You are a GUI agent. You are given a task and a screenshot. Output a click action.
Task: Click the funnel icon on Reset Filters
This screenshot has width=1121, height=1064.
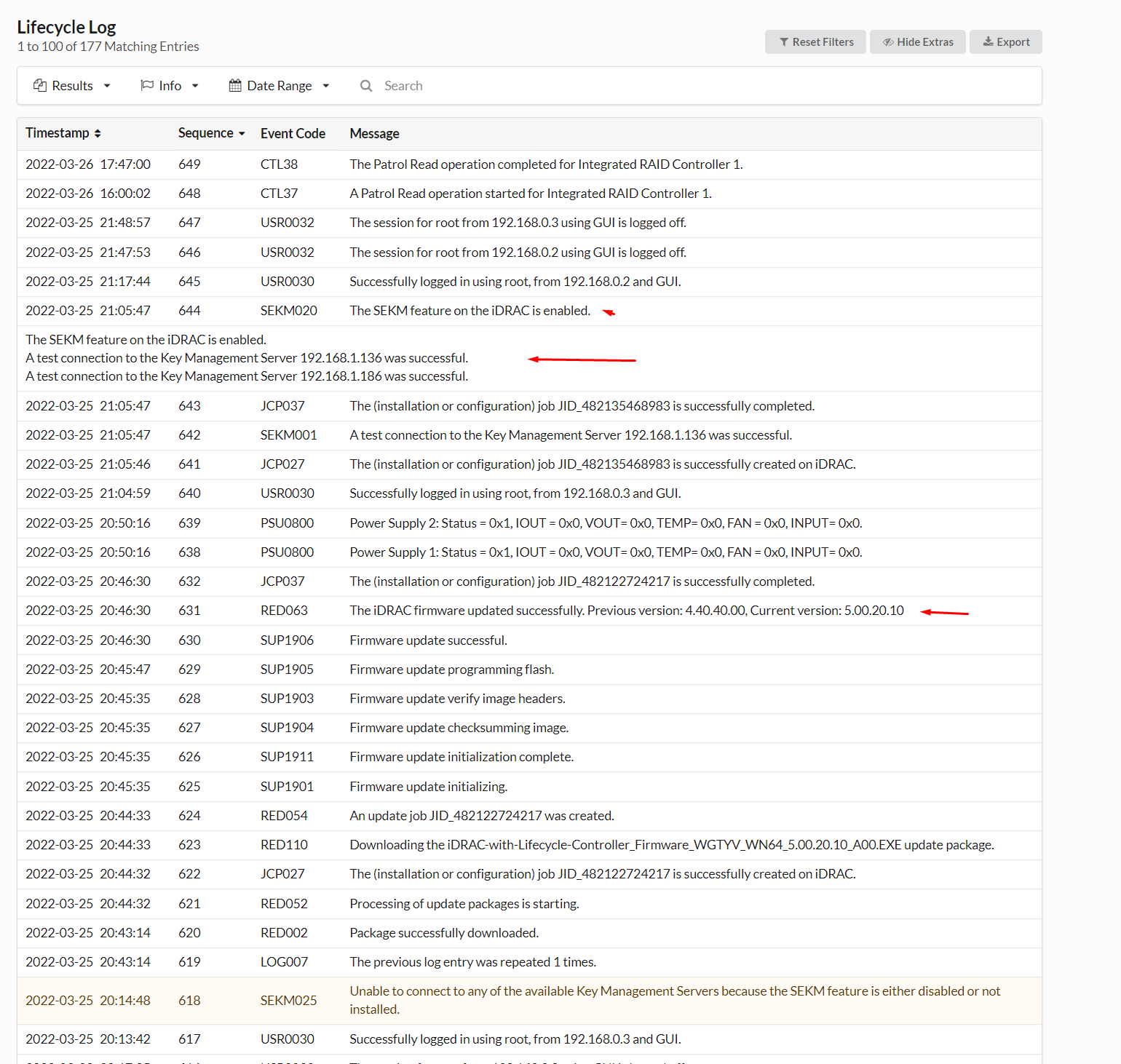coord(784,42)
